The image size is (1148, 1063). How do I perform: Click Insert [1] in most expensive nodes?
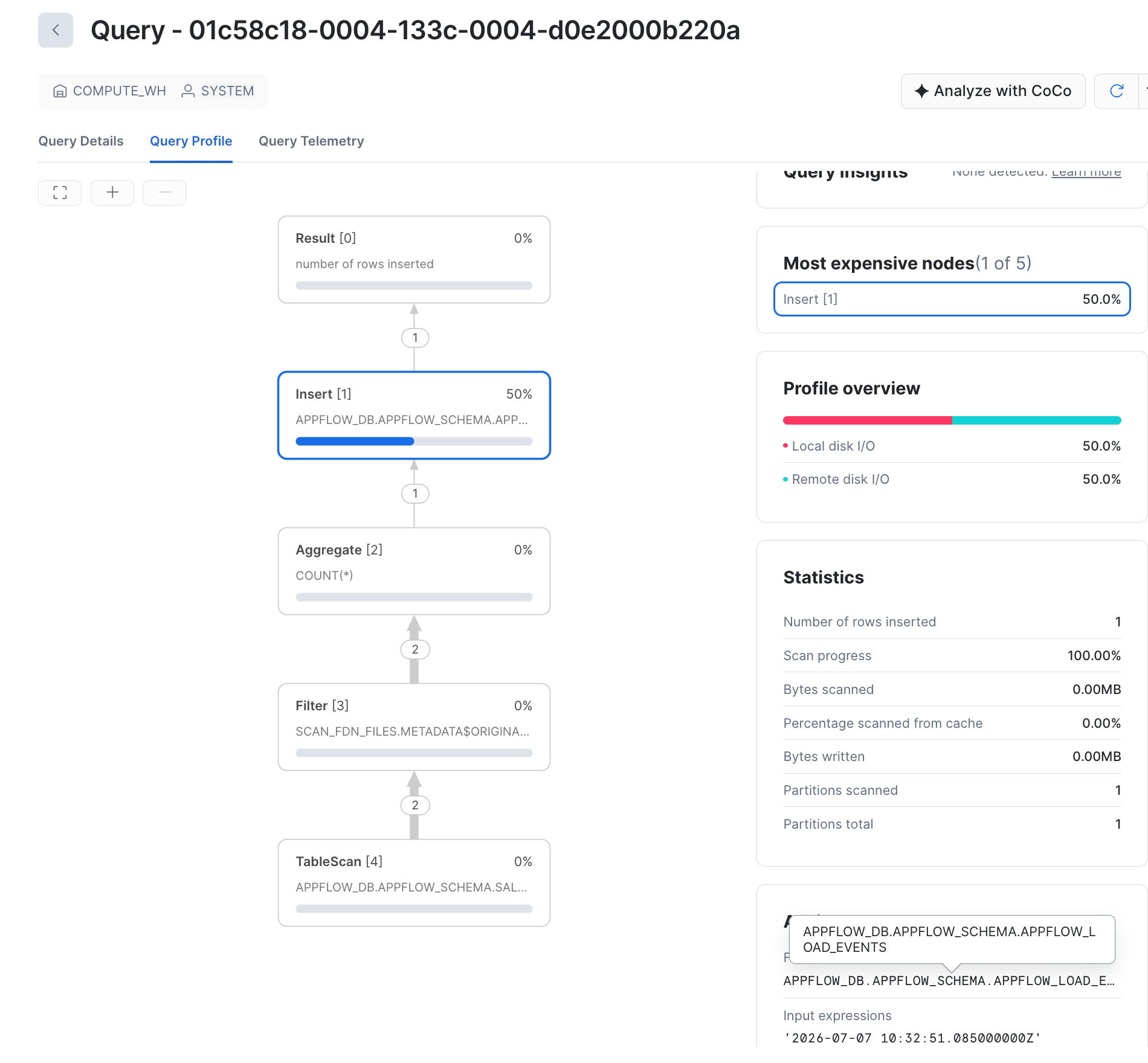point(952,299)
